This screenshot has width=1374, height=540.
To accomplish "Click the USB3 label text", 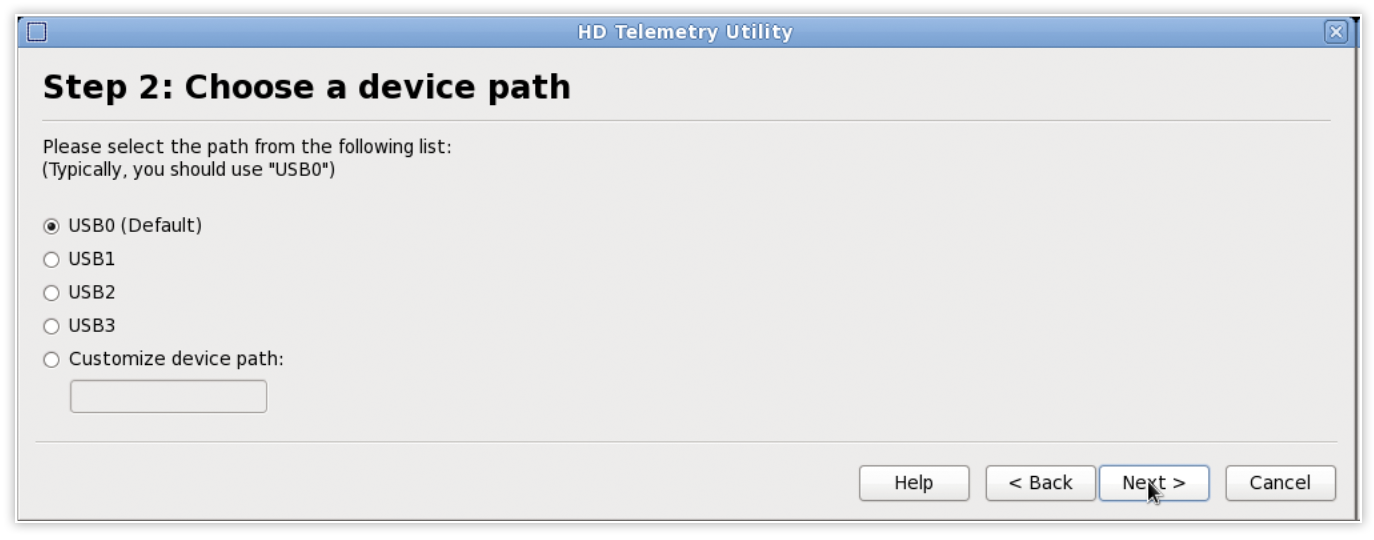I will tap(92, 326).
